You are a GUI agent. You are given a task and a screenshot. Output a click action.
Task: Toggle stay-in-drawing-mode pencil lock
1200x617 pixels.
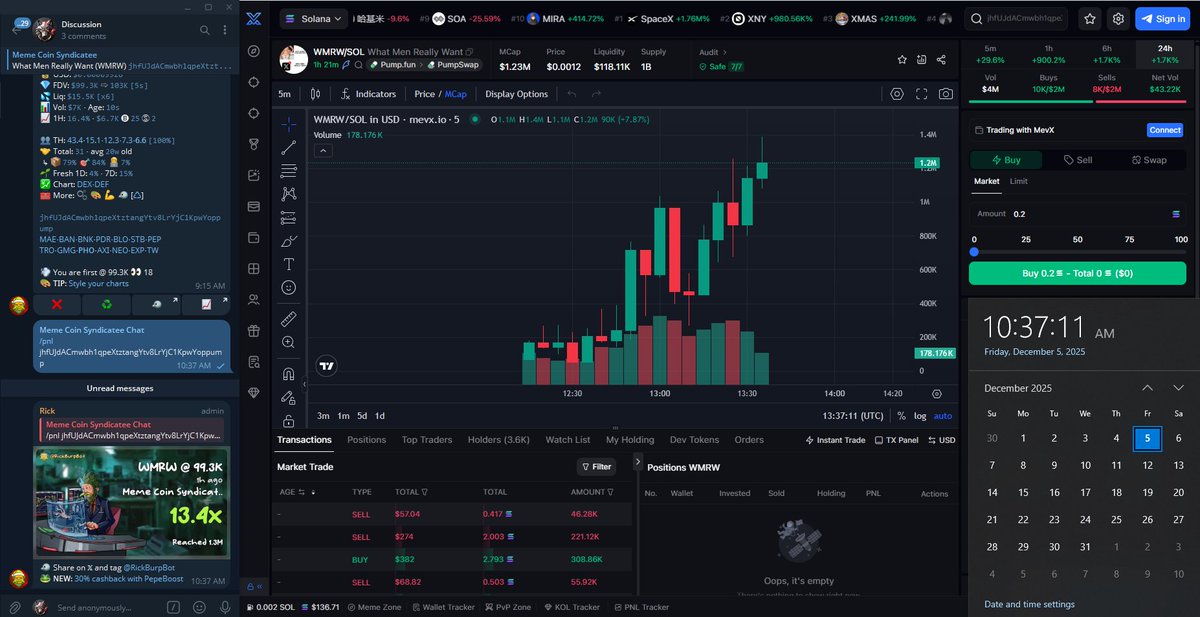[289, 398]
